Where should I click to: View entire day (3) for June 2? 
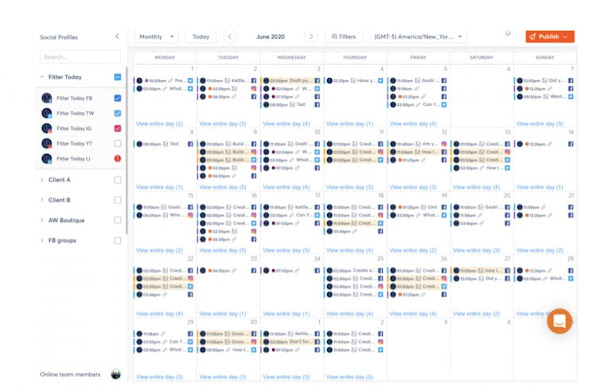(x=223, y=124)
